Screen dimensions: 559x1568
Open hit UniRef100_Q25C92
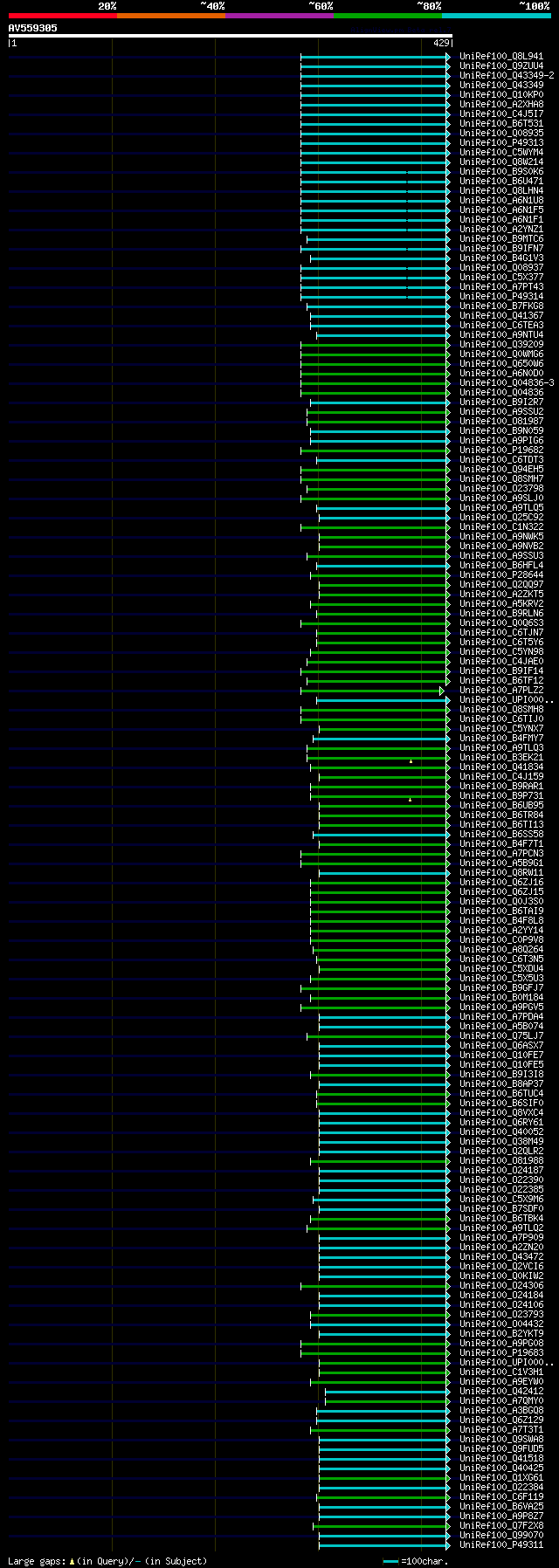tap(501, 518)
